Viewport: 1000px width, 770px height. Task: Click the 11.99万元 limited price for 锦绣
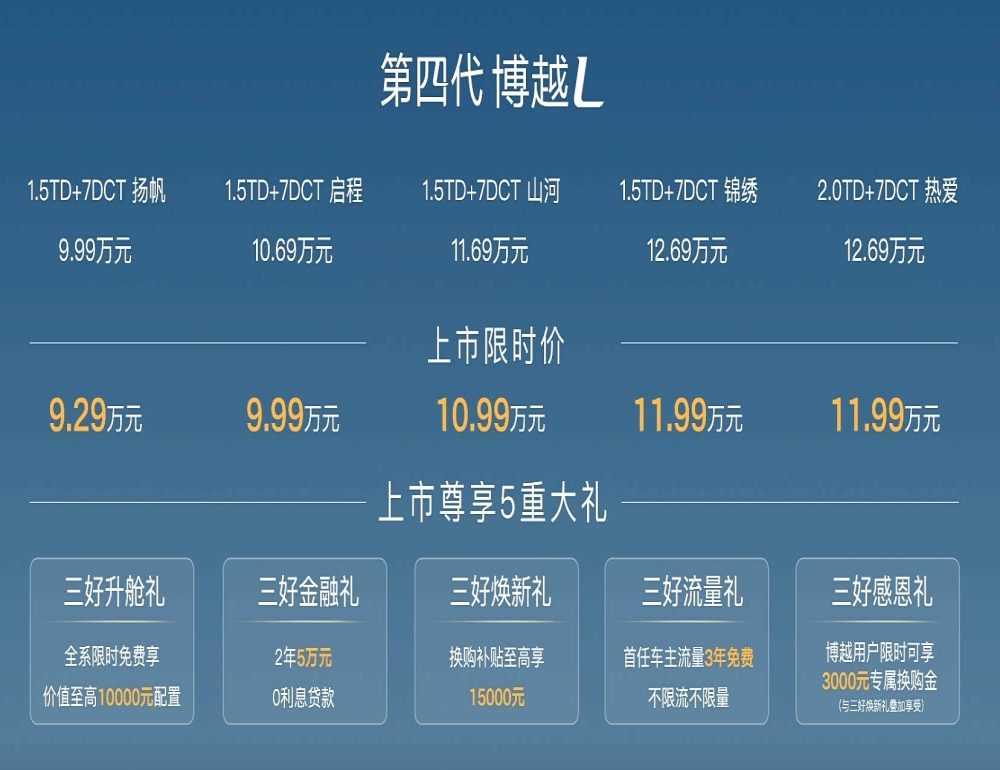click(688, 415)
